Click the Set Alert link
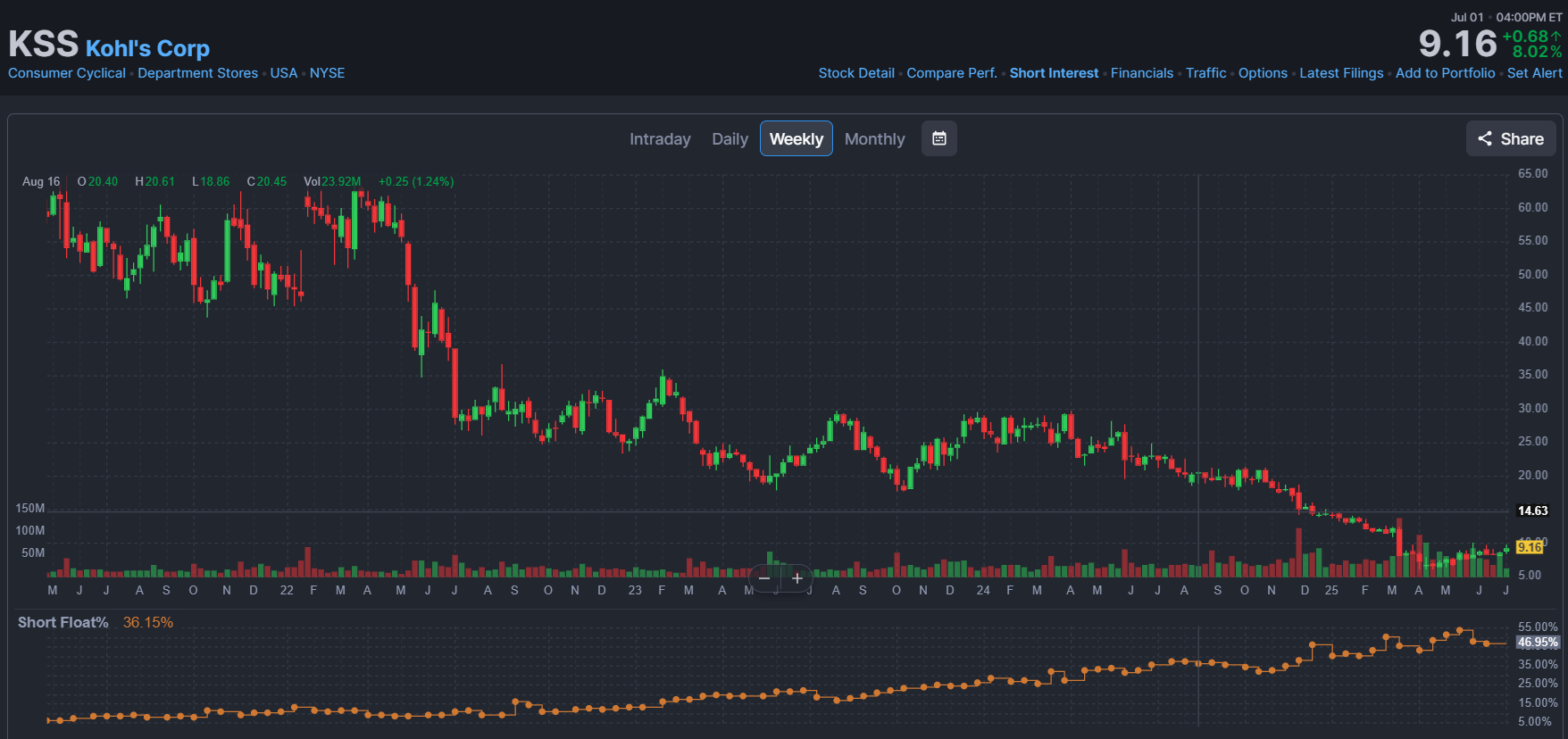Viewport: 1568px width, 739px height. pyautogui.click(x=1535, y=73)
